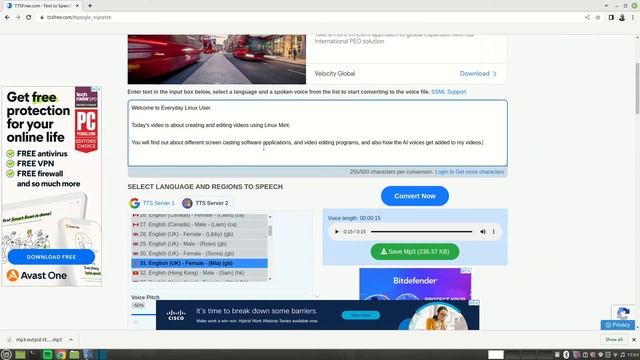Viewport: 640px width, 360px height.
Task: Switch to TTS Server 2 tab
Action: click(206, 203)
